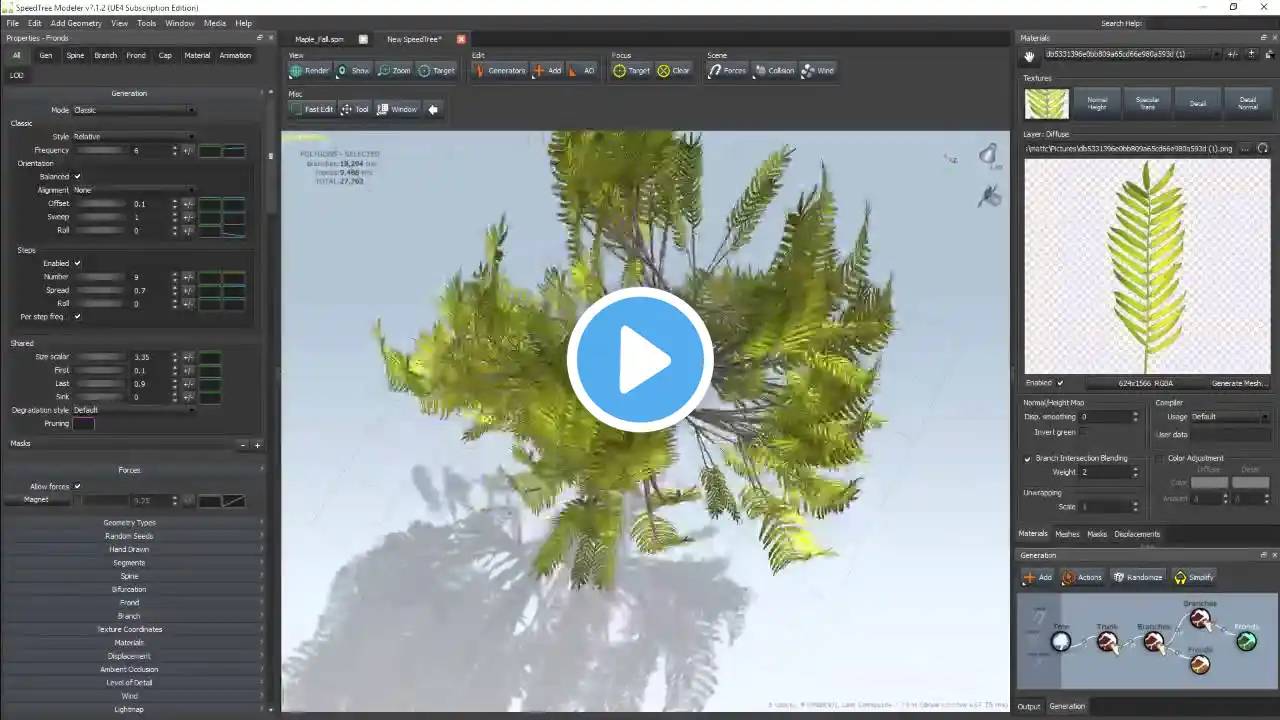1280x720 pixels.
Task: Toggle AO in the Edit toolbar
Action: [x=574, y=71]
